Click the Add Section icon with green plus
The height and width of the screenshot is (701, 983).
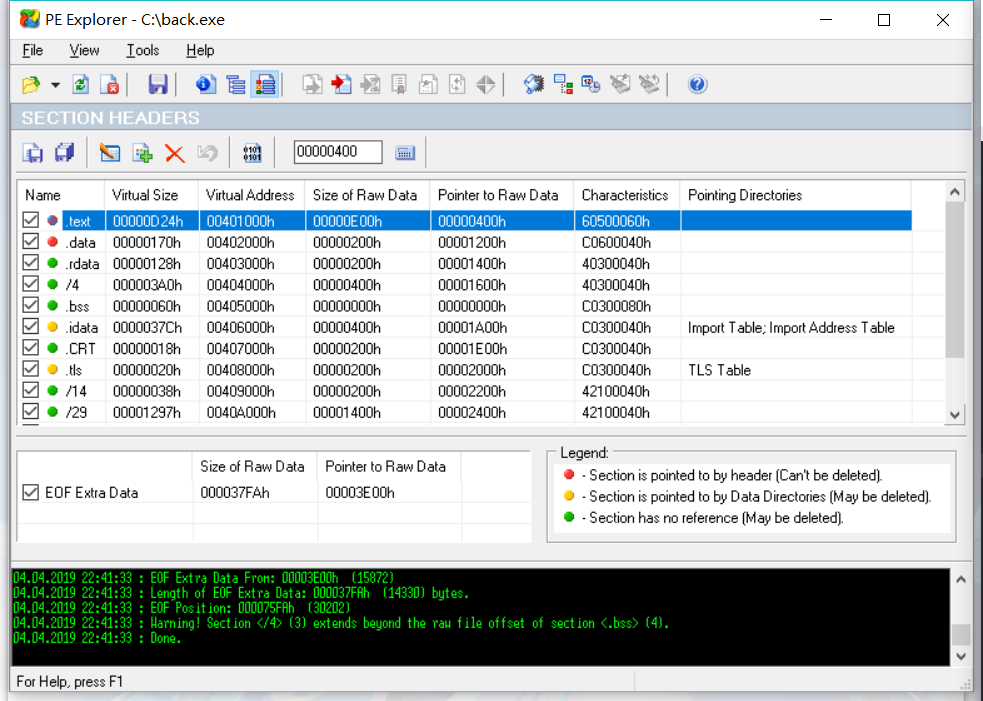pos(142,153)
